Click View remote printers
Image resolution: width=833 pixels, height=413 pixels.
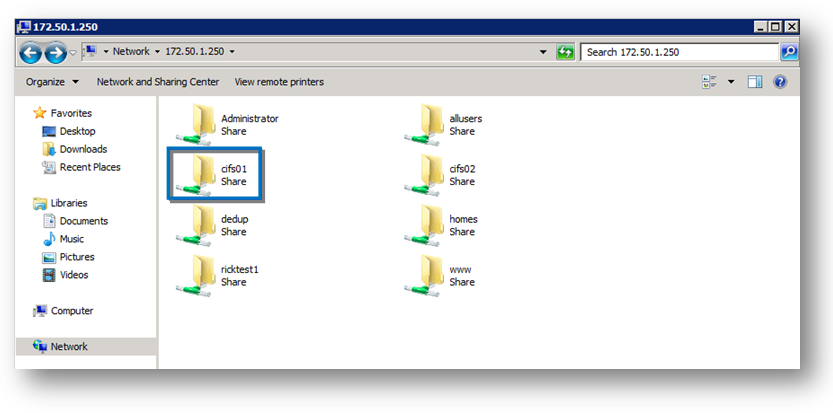279,82
